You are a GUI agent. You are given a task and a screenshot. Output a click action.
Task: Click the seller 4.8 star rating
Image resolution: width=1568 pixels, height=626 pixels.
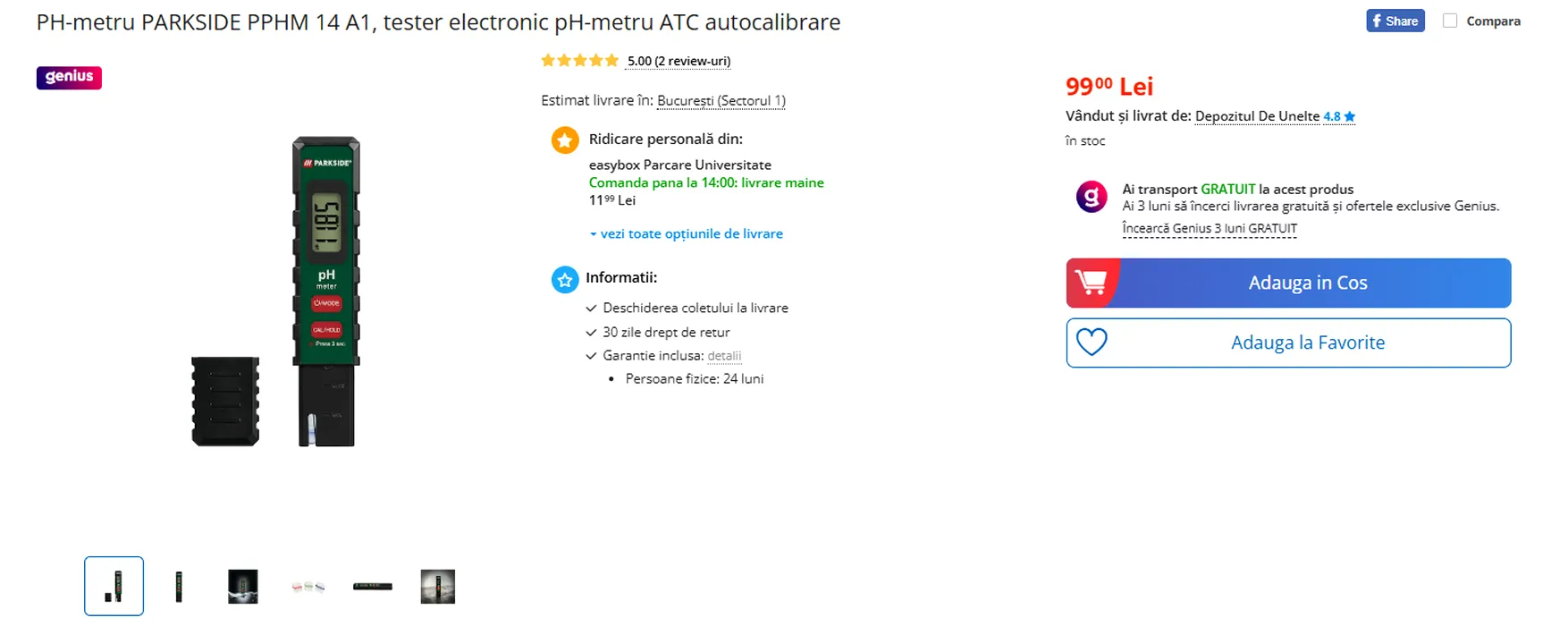pyautogui.click(x=1339, y=116)
